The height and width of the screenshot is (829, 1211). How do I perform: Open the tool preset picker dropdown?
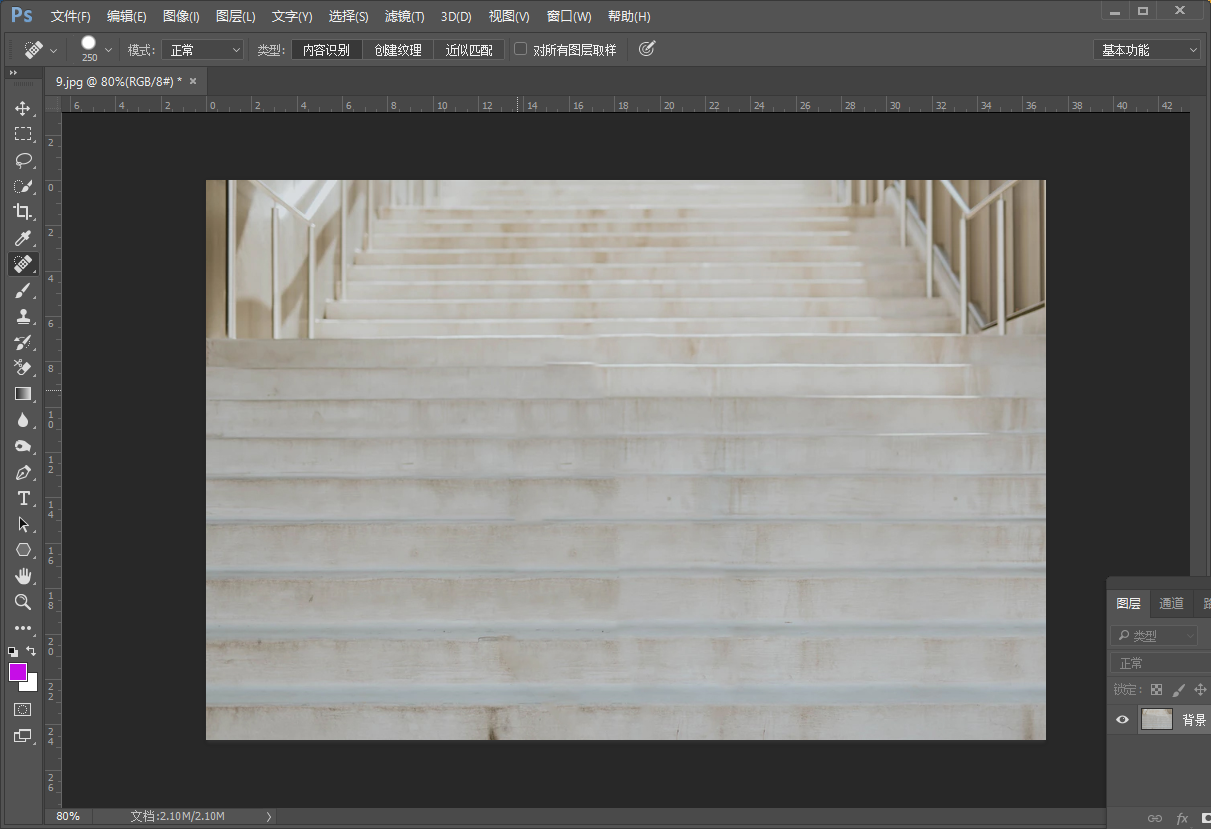(53, 49)
